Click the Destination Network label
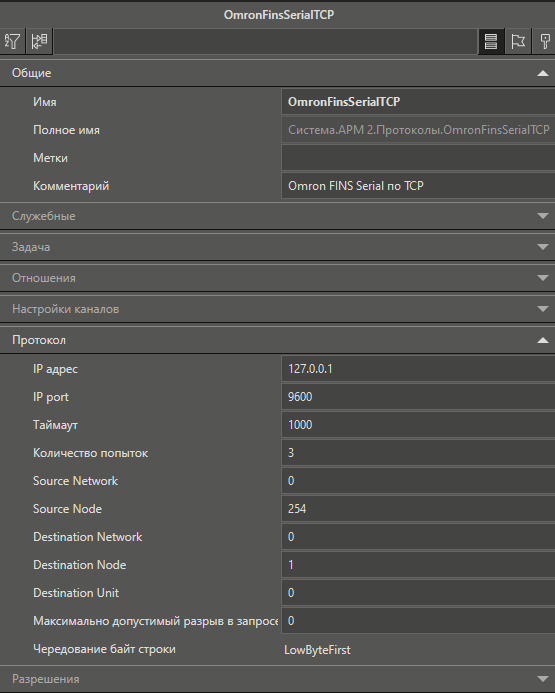The width and height of the screenshot is (555, 693). (x=87, y=537)
